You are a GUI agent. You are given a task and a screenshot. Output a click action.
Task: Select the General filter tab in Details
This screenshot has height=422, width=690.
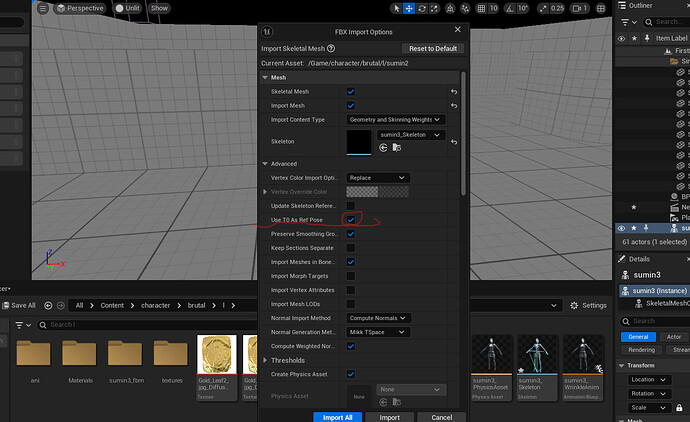pos(638,337)
